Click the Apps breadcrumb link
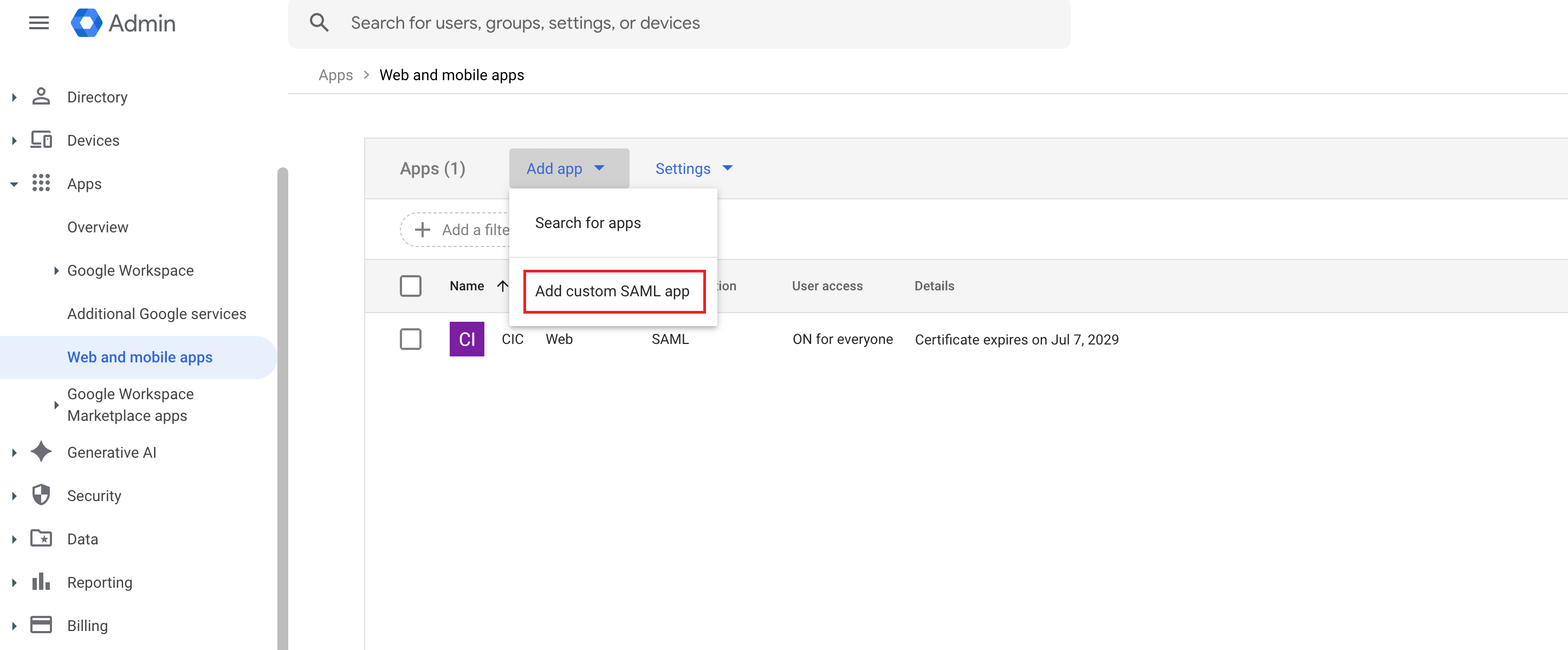 pos(335,75)
